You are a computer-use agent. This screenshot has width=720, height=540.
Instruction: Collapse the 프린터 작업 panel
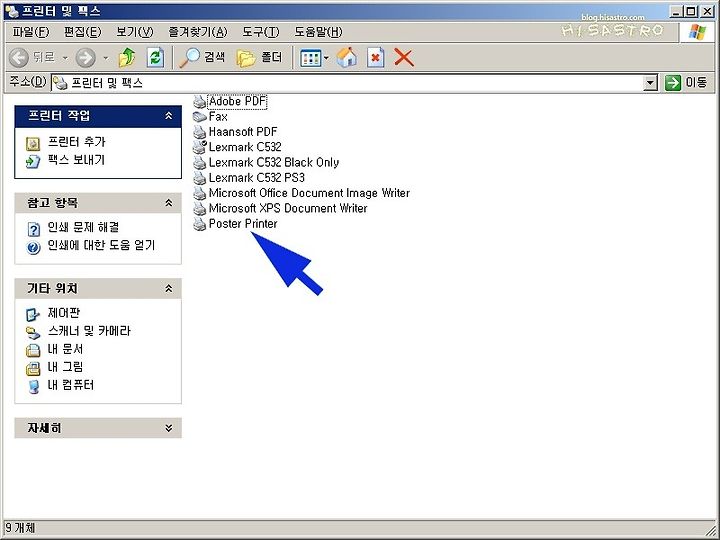pos(169,116)
